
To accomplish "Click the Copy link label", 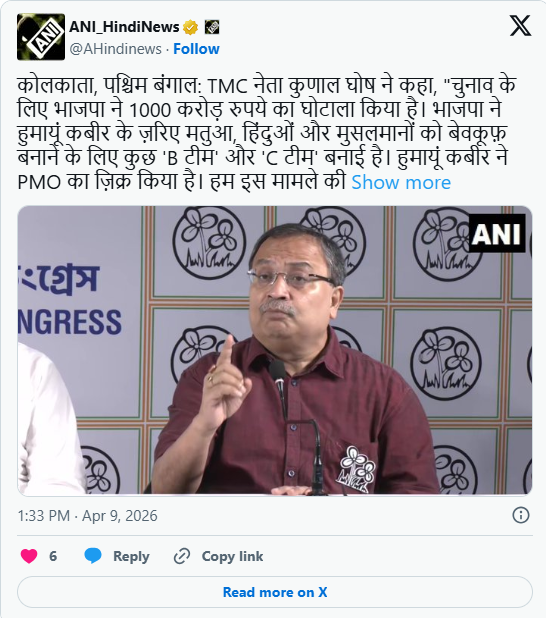I will coord(232,556).
